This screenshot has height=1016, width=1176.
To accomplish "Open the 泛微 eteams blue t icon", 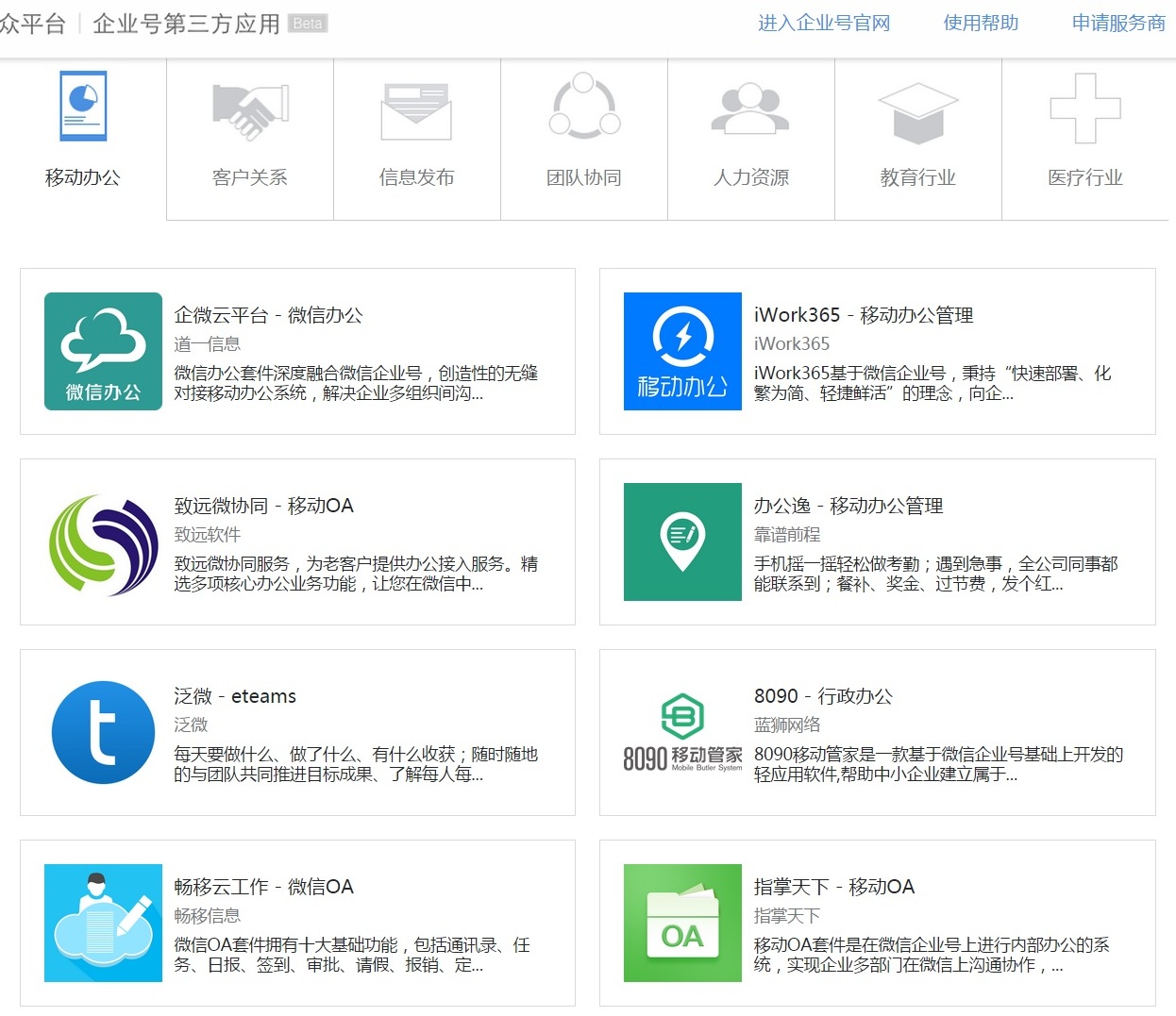I will [103, 732].
